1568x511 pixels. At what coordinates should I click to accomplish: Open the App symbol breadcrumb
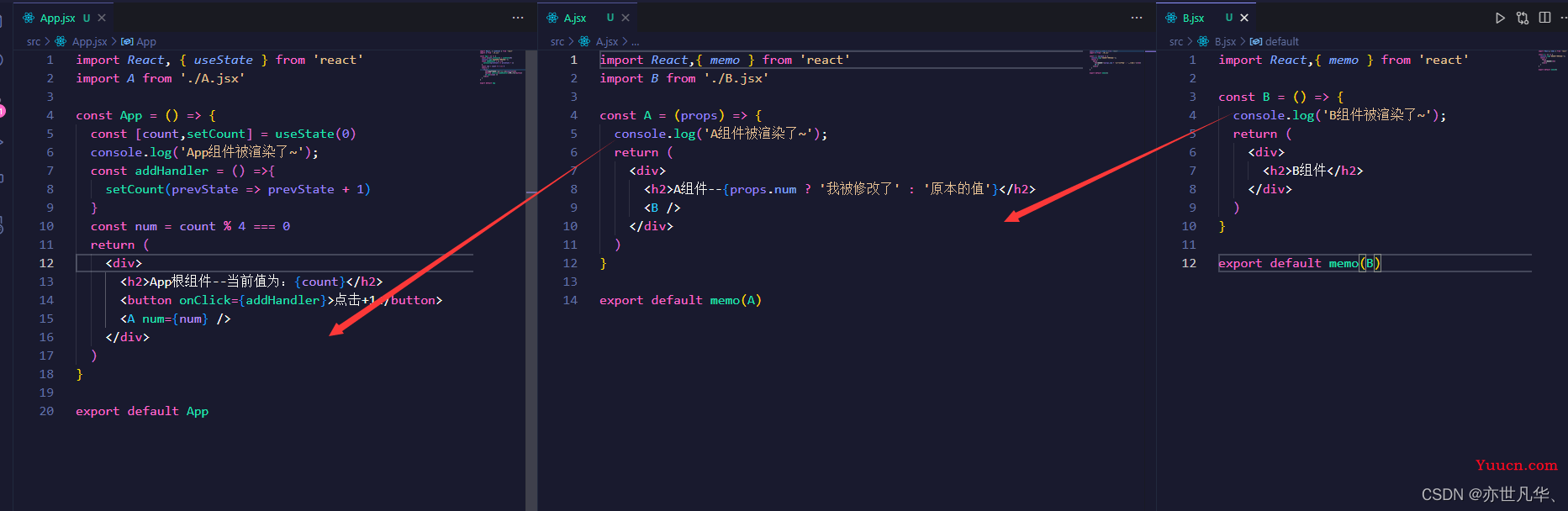[139, 41]
